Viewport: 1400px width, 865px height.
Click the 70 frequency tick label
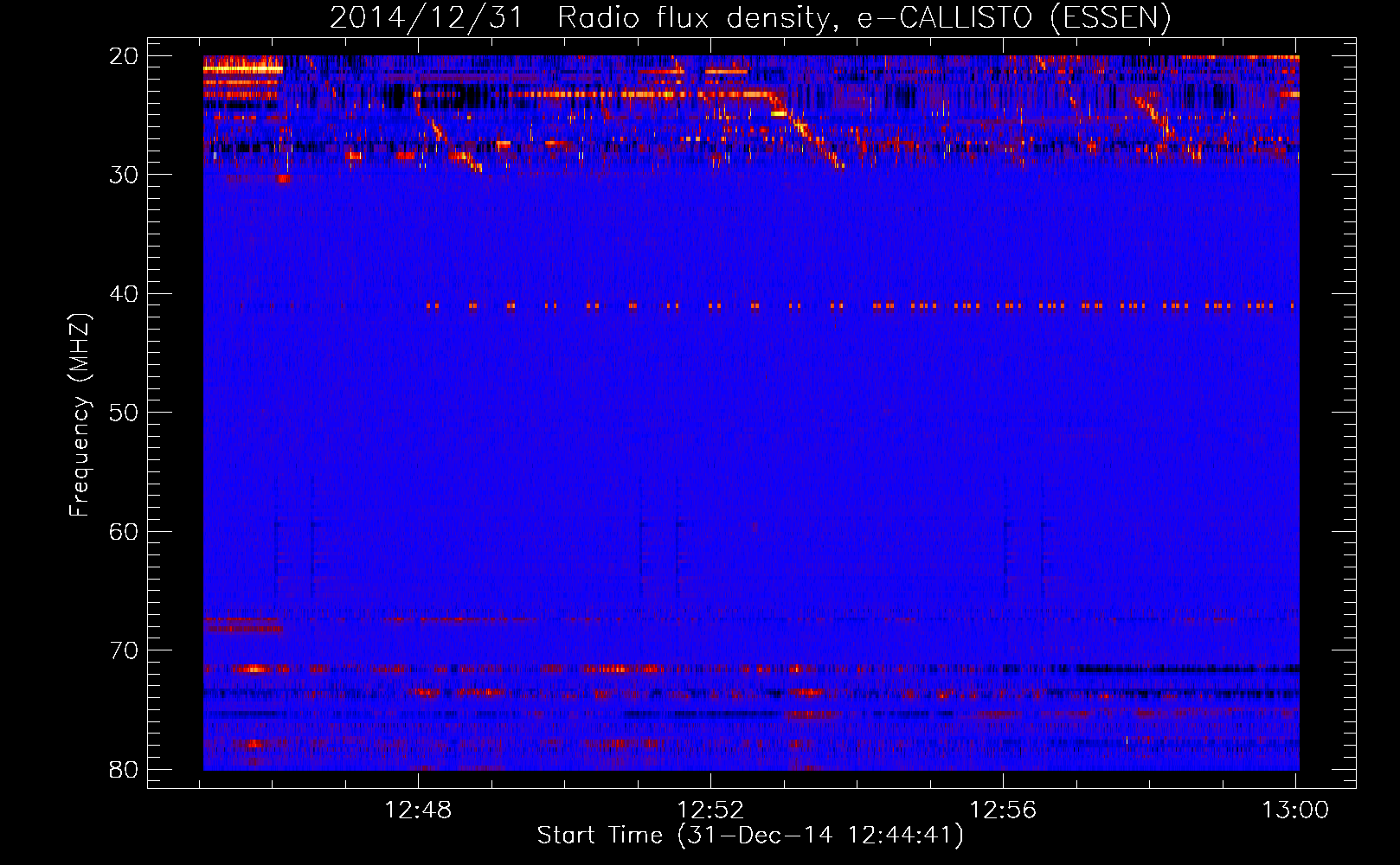(x=125, y=650)
